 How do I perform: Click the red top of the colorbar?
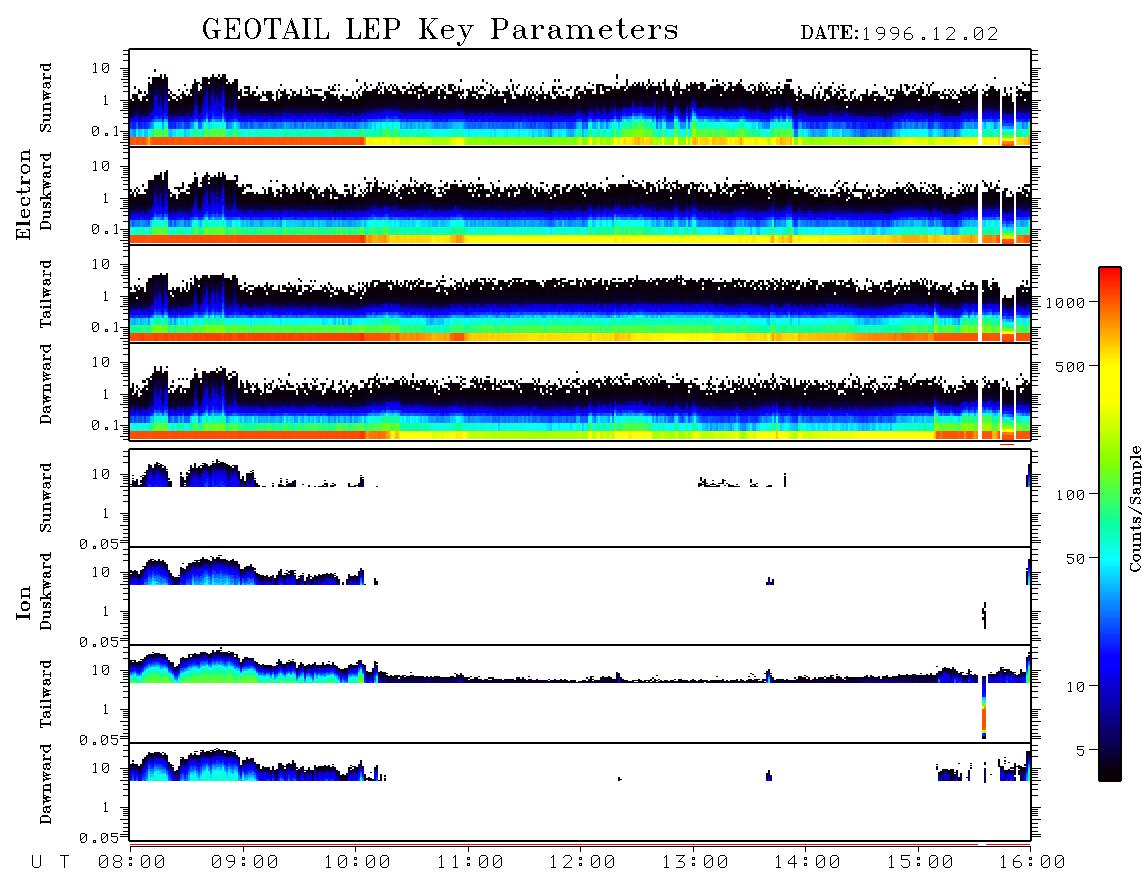point(1110,280)
